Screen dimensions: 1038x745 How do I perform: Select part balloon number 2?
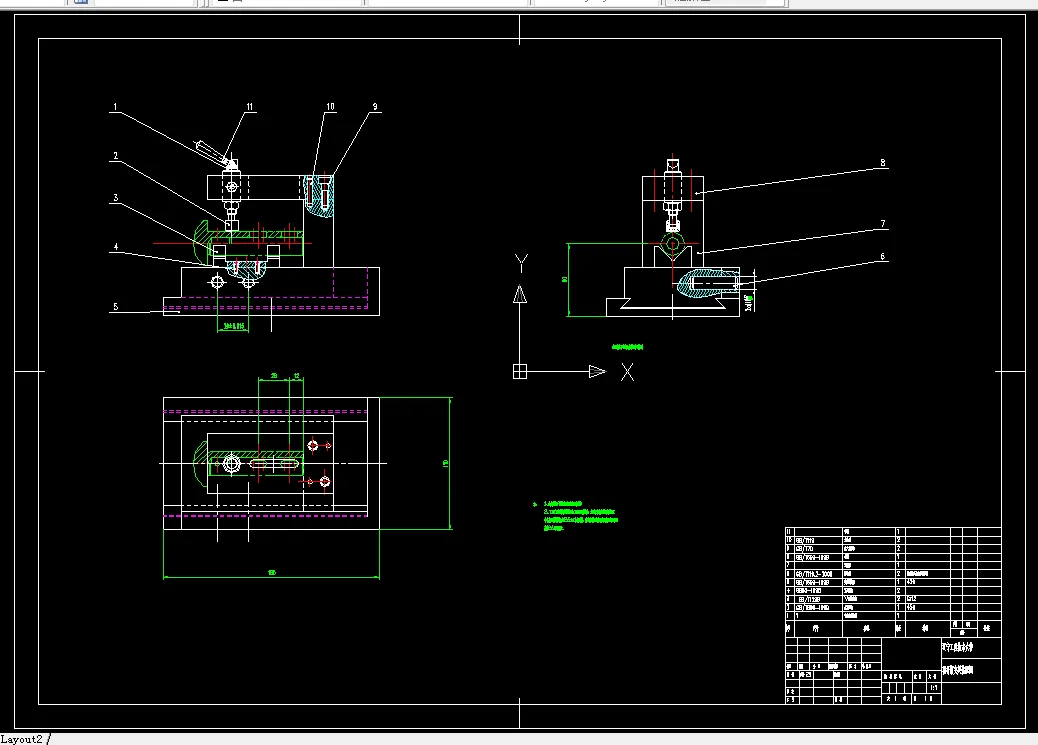click(x=115, y=156)
